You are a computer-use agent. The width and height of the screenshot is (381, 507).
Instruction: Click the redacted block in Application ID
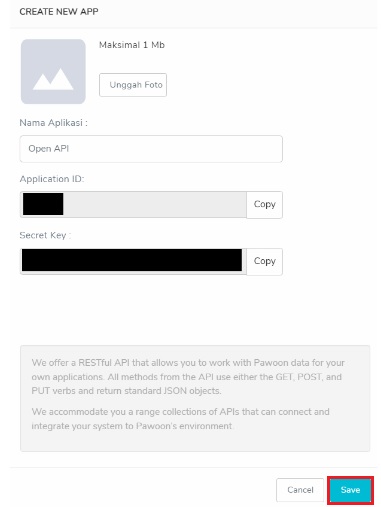point(43,204)
